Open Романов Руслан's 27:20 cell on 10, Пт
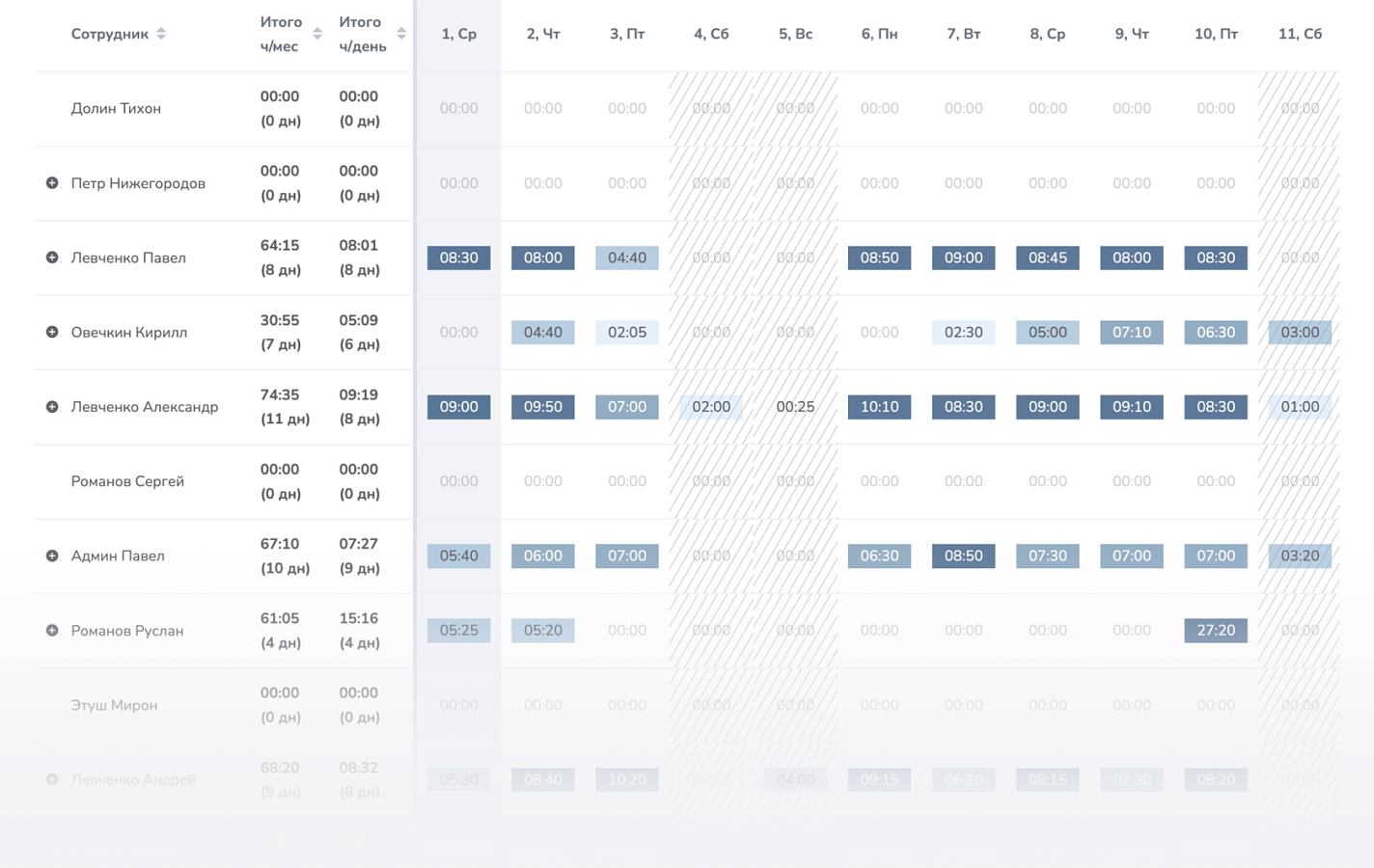 [1216, 631]
